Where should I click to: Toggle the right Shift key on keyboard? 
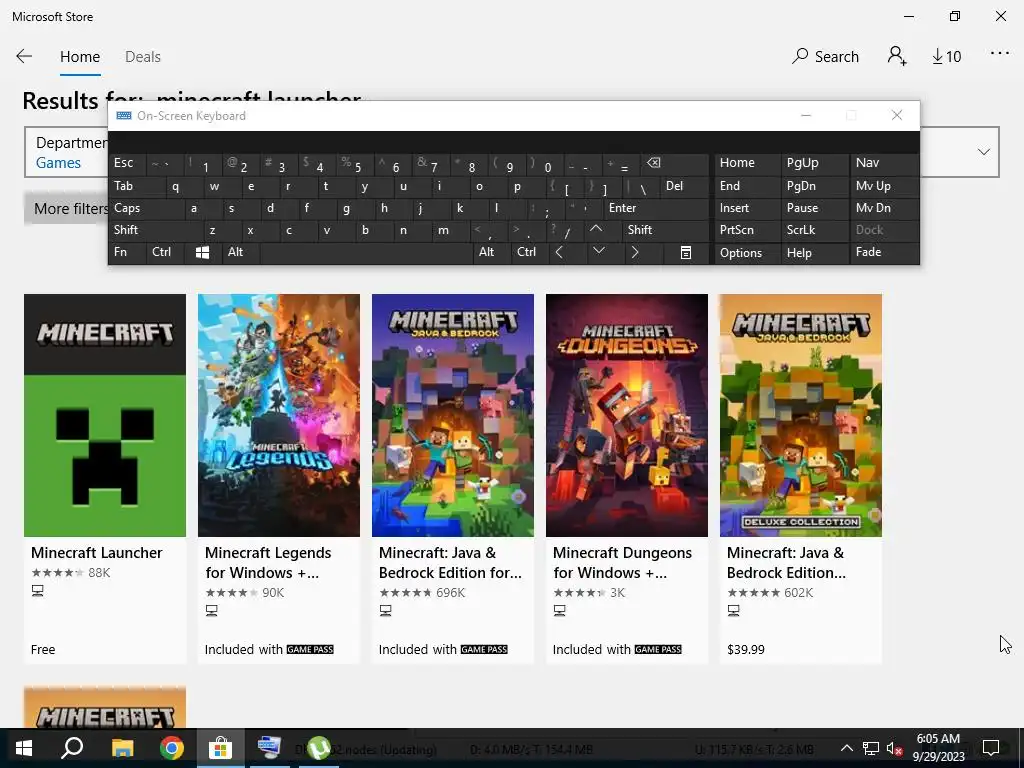tap(665, 230)
